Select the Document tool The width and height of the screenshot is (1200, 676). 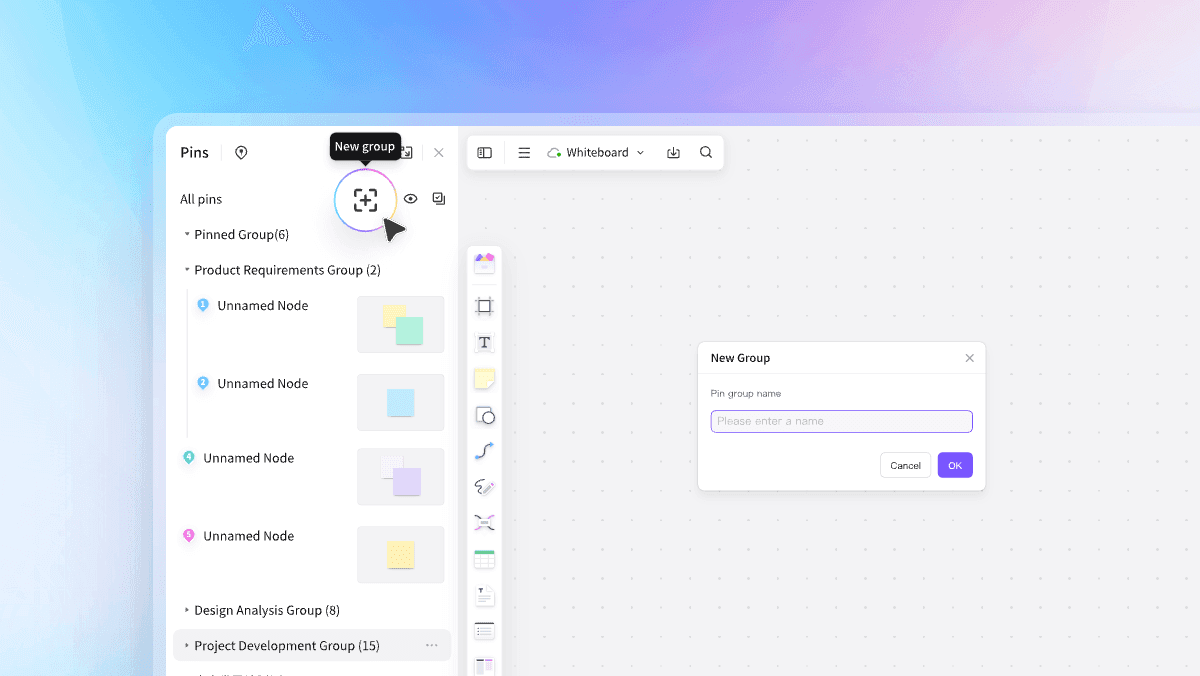(x=484, y=596)
